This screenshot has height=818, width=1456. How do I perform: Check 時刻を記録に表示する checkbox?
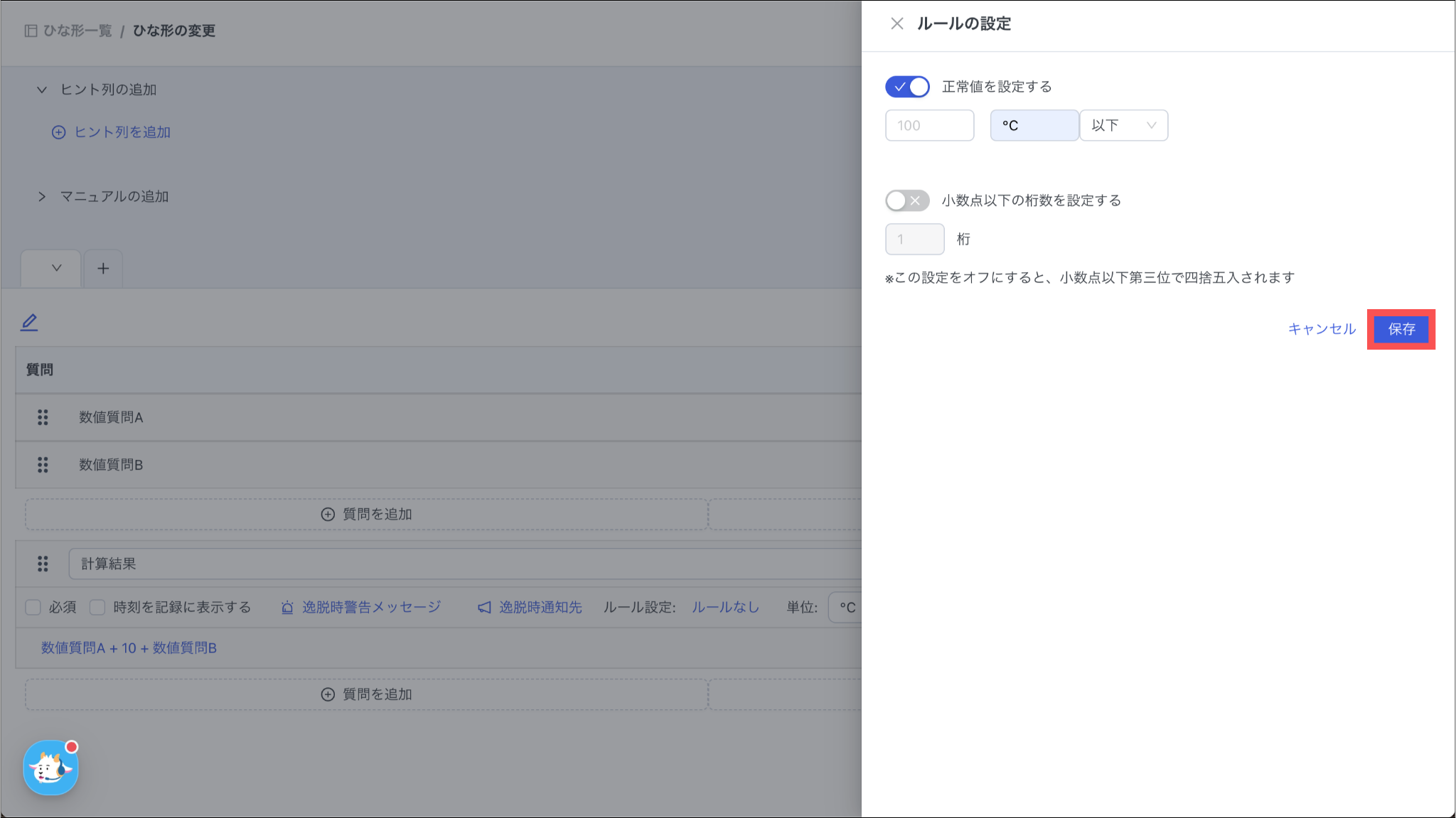pyautogui.click(x=98, y=608)
